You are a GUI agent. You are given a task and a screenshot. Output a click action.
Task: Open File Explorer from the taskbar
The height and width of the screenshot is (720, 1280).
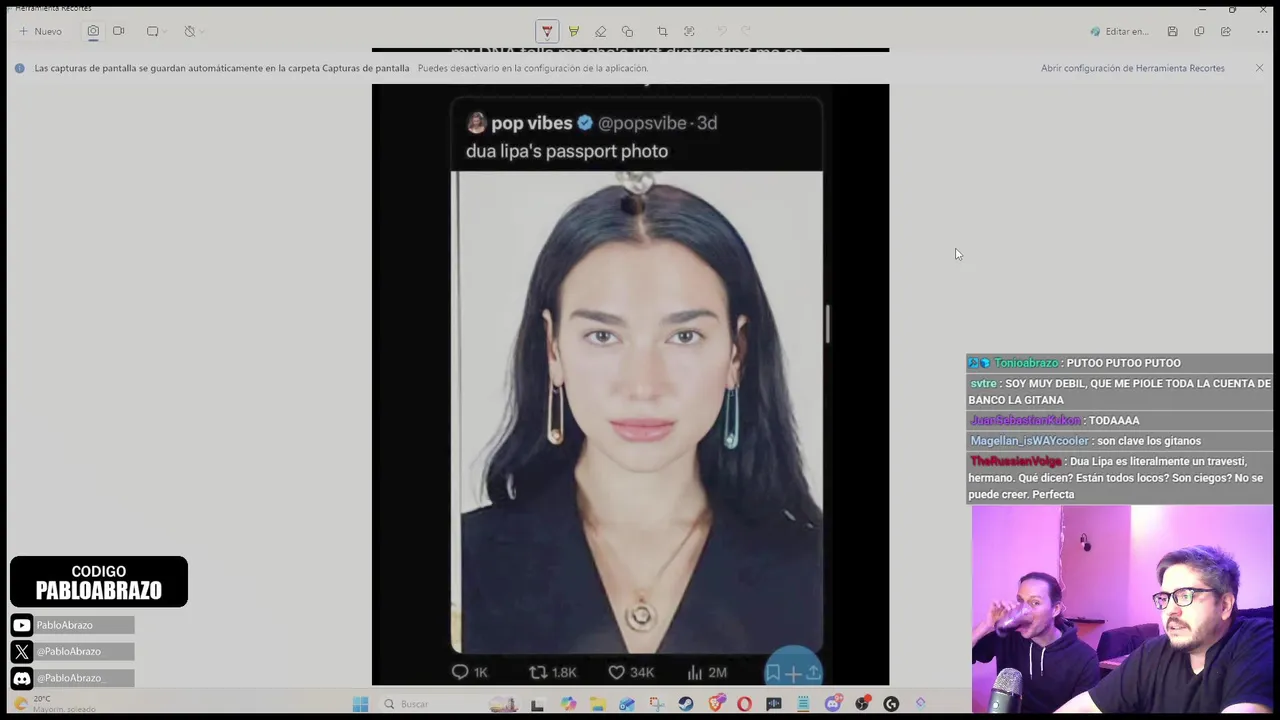tap(598, 704)
